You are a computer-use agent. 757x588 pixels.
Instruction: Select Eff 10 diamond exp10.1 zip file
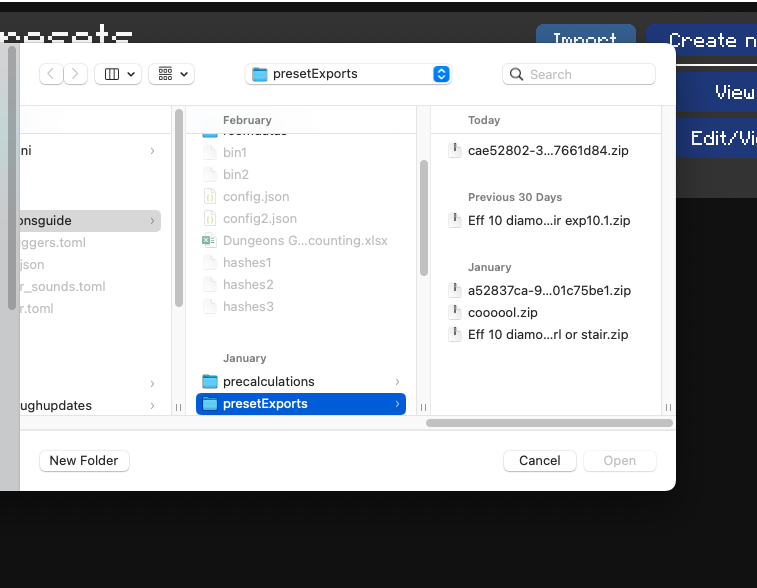pyautogui.click(x=548, y=221)
